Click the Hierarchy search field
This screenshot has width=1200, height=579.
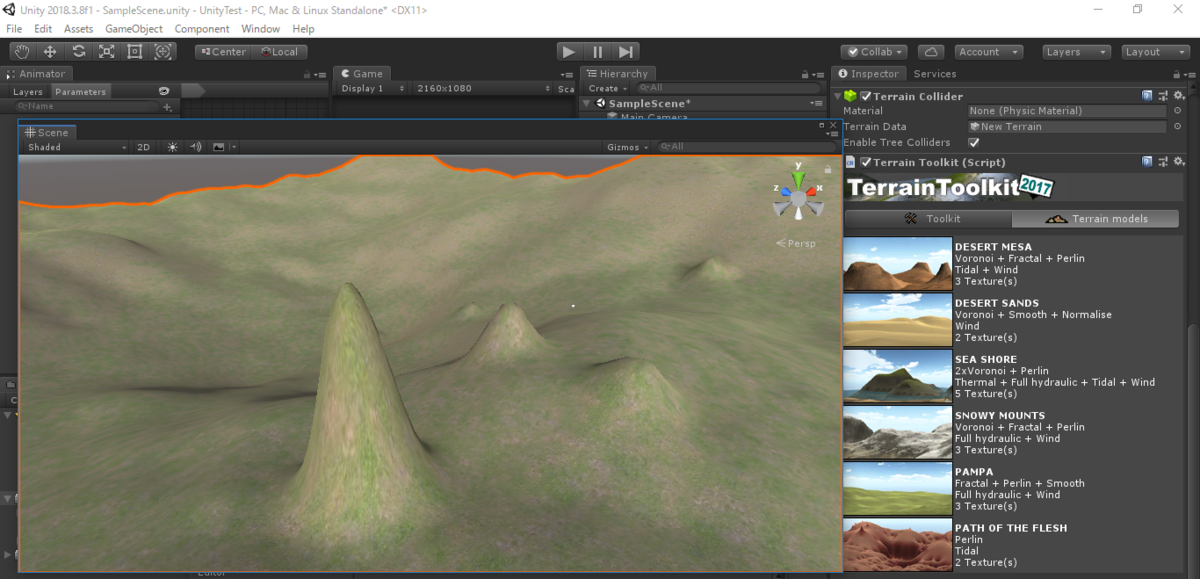[728, 89]
